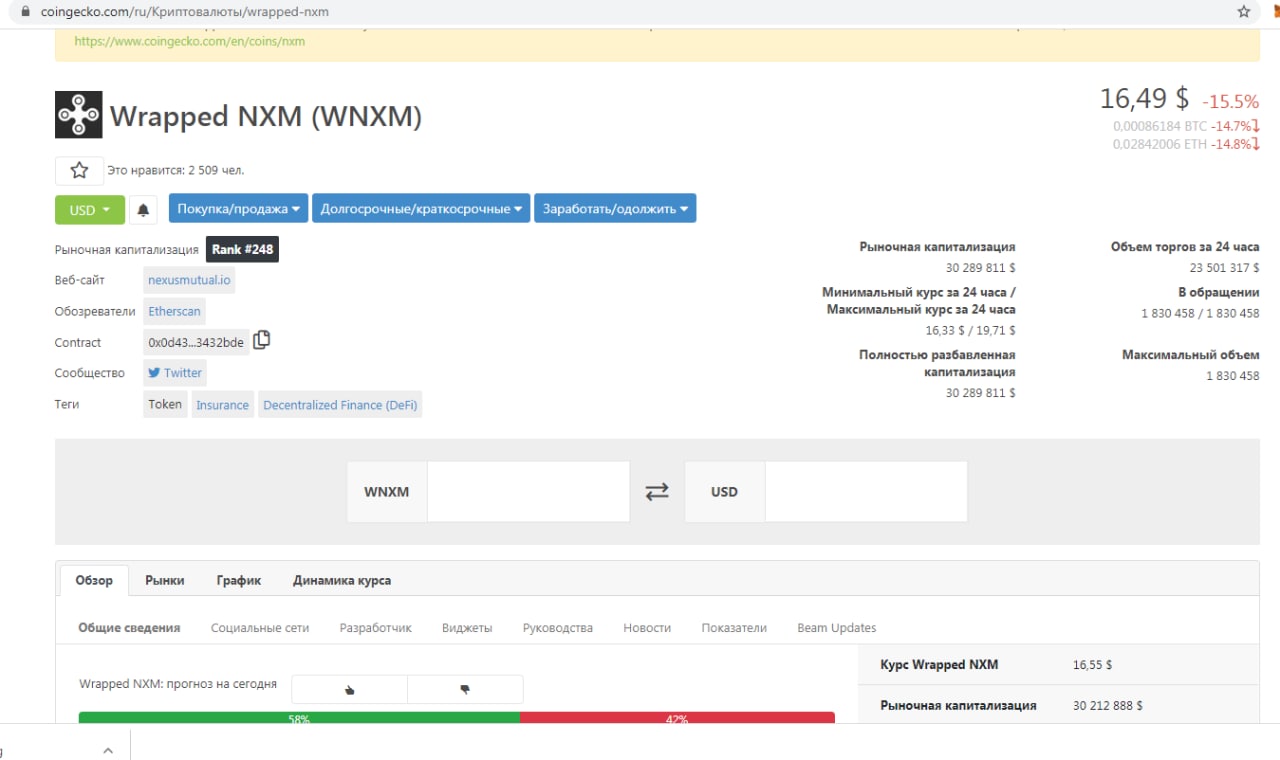Click the -15.5% price change

pyautogui.click(x=1230, y=101)
